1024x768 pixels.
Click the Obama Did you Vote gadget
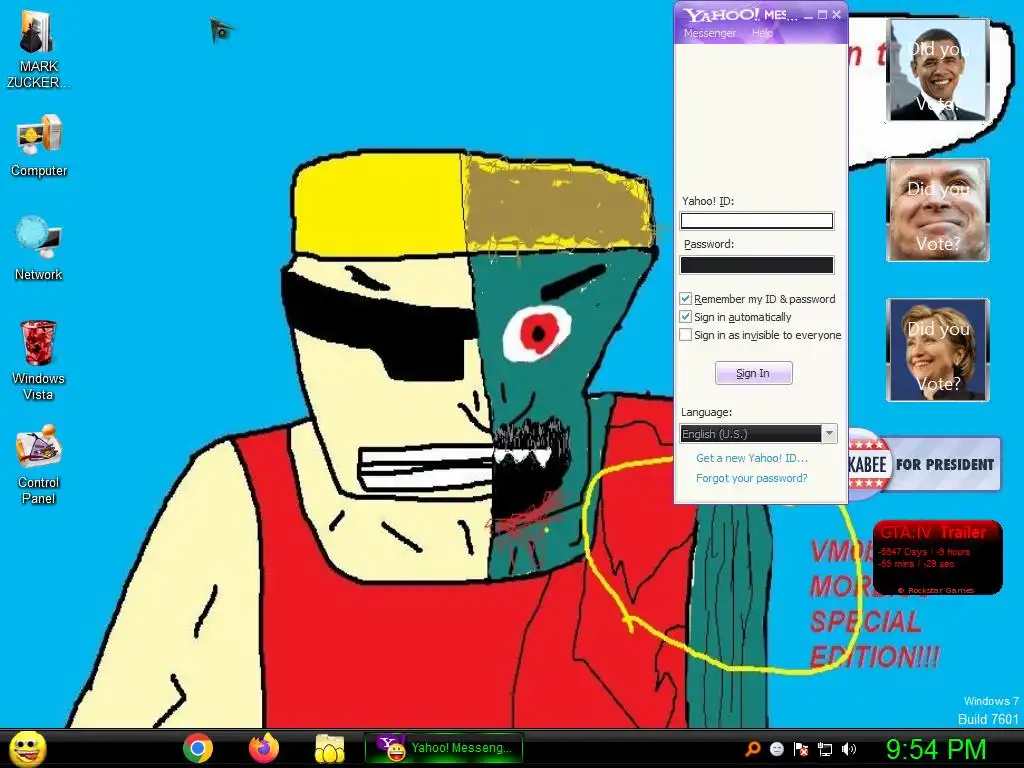[938, 70]
